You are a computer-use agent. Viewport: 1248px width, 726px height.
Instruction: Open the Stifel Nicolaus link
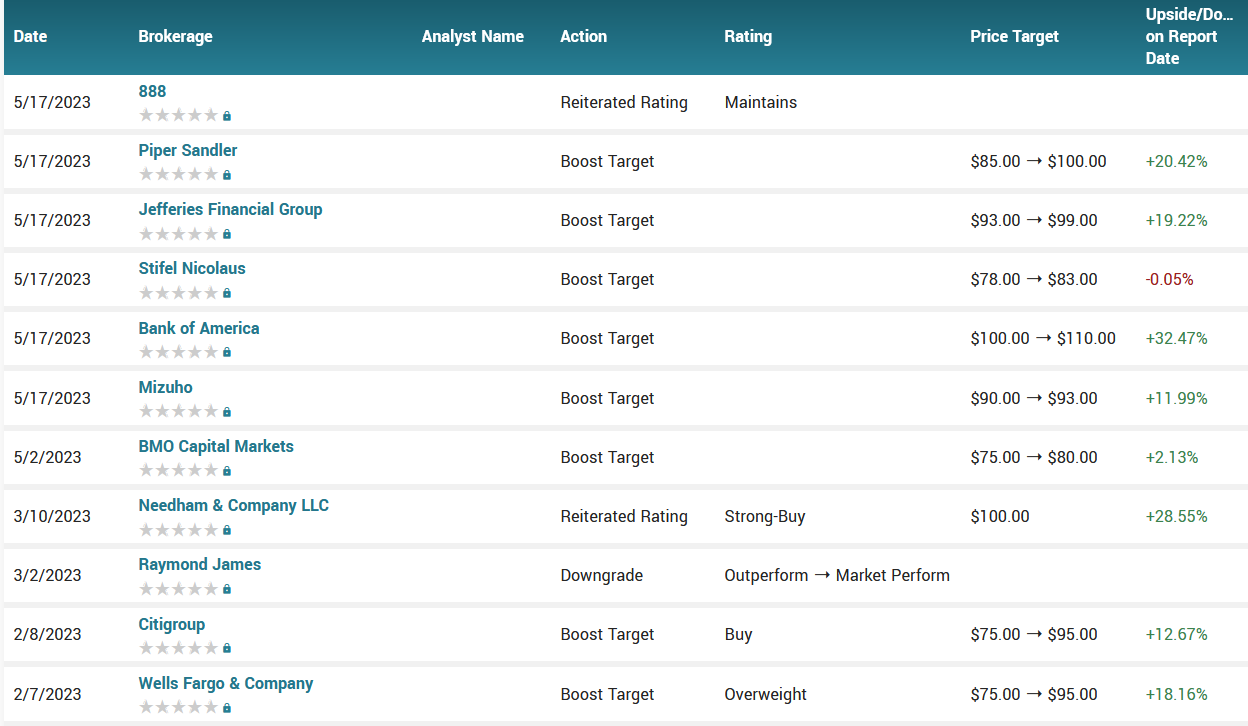(x=192, y=268)
